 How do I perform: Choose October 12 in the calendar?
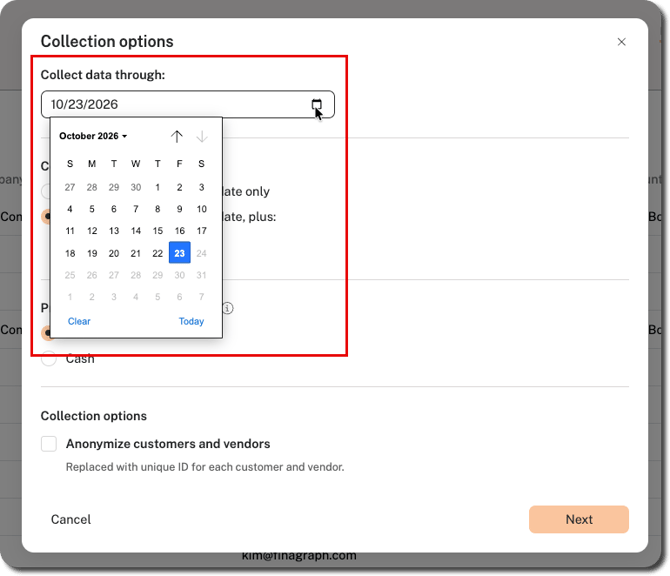[x=92, y=231]
